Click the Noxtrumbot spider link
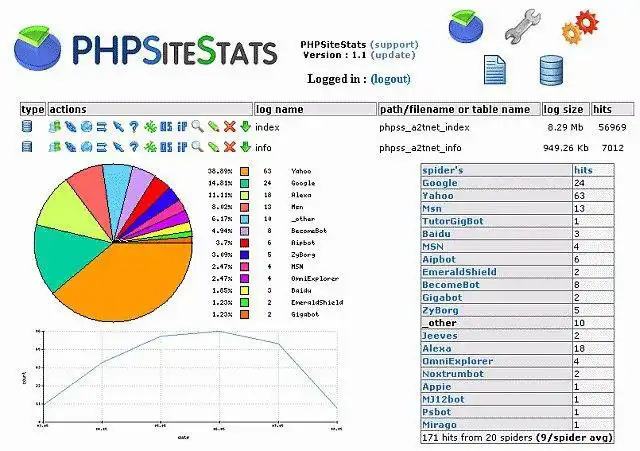Screen dimensions: 640x451 453,374
